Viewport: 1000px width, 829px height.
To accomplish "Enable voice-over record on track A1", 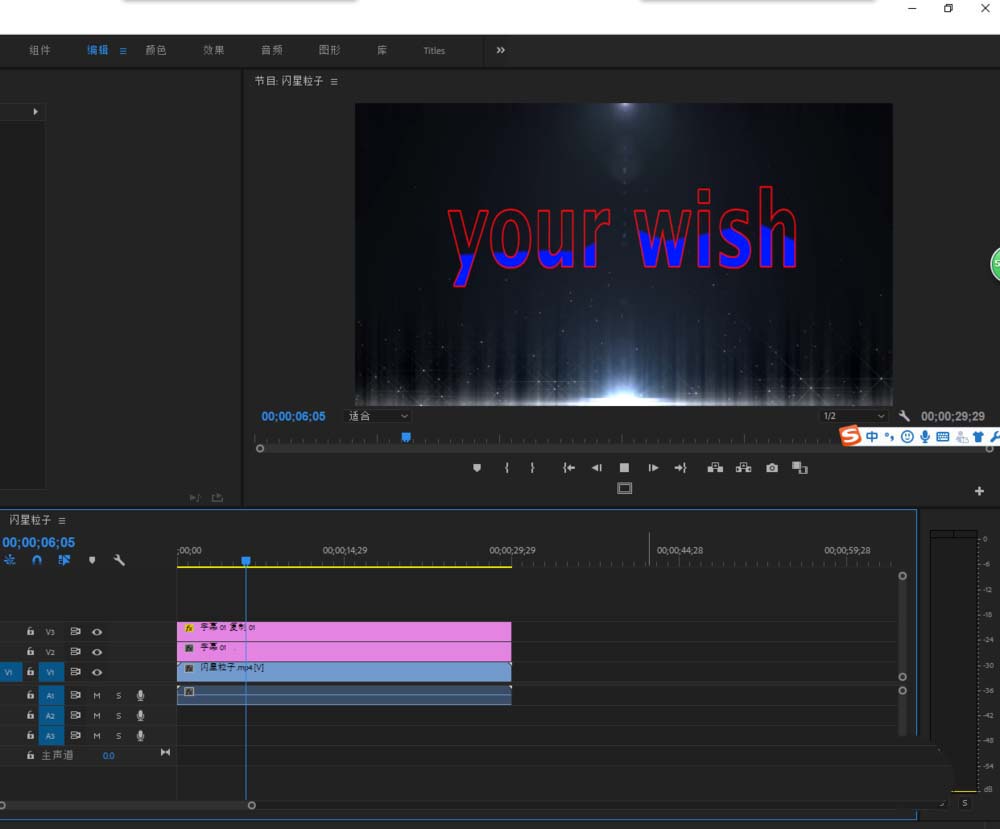I will [x=140, y=696].
